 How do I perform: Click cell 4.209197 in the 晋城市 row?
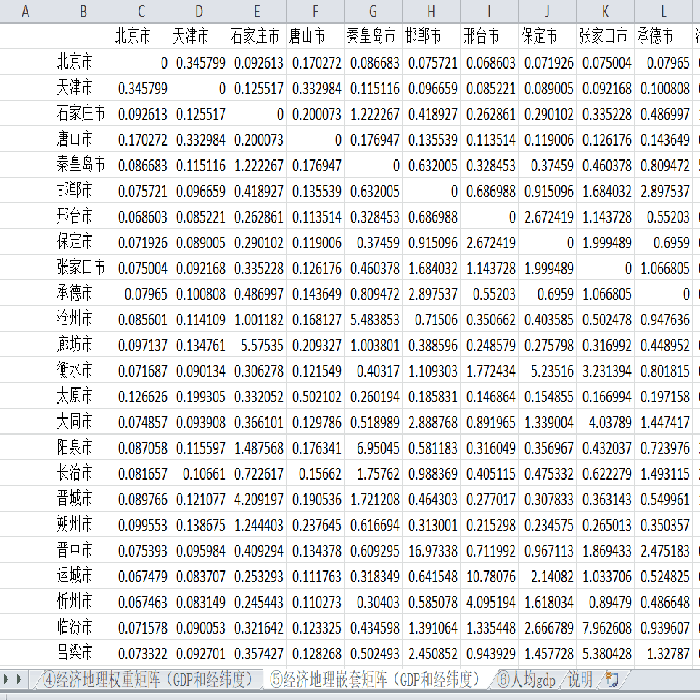click(x=257, y=499)
